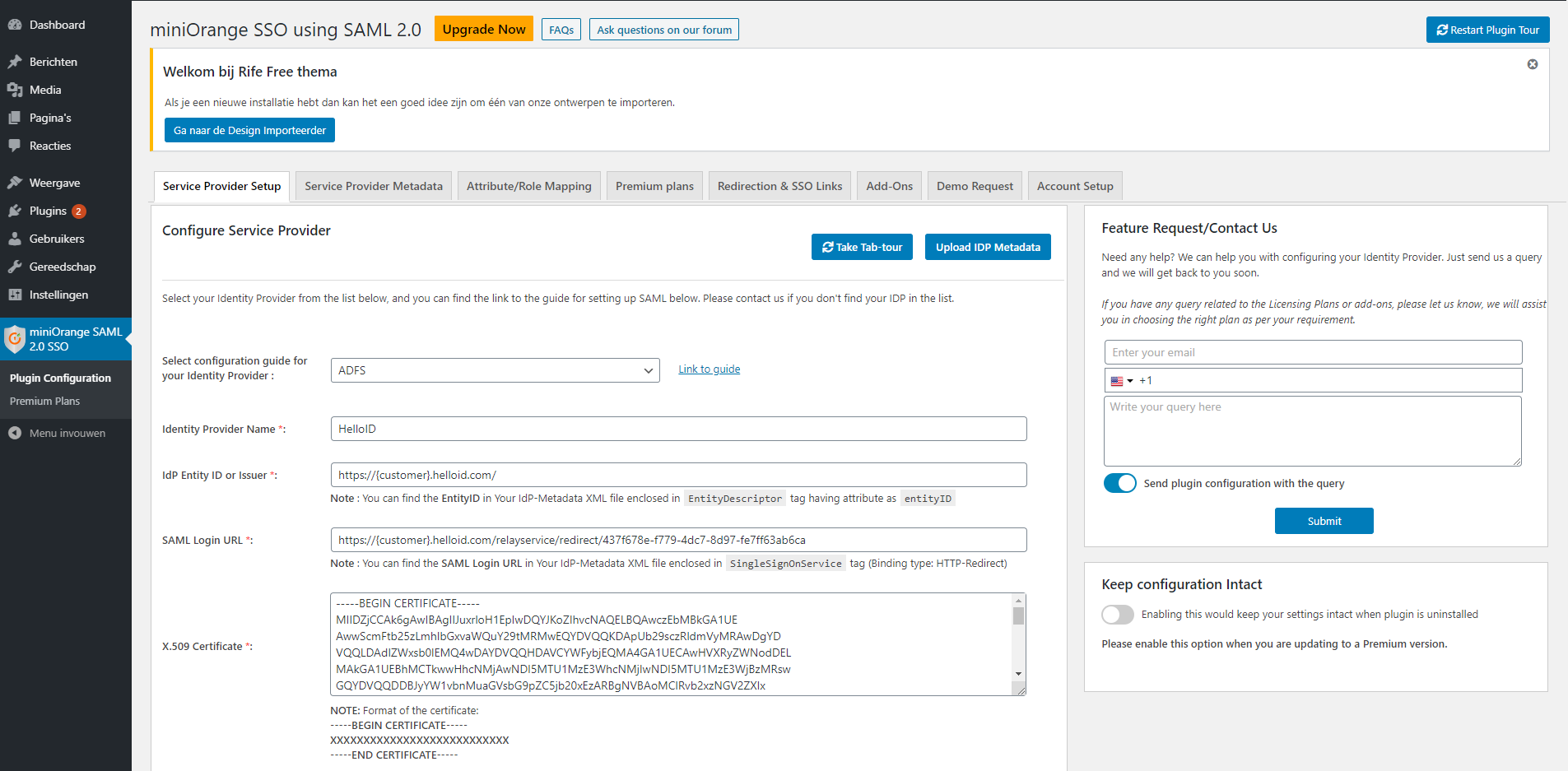The width and height of the screenshot is (1568, 771).
Task: Click the Pagina's page icon
Action: tap(15, 118)
